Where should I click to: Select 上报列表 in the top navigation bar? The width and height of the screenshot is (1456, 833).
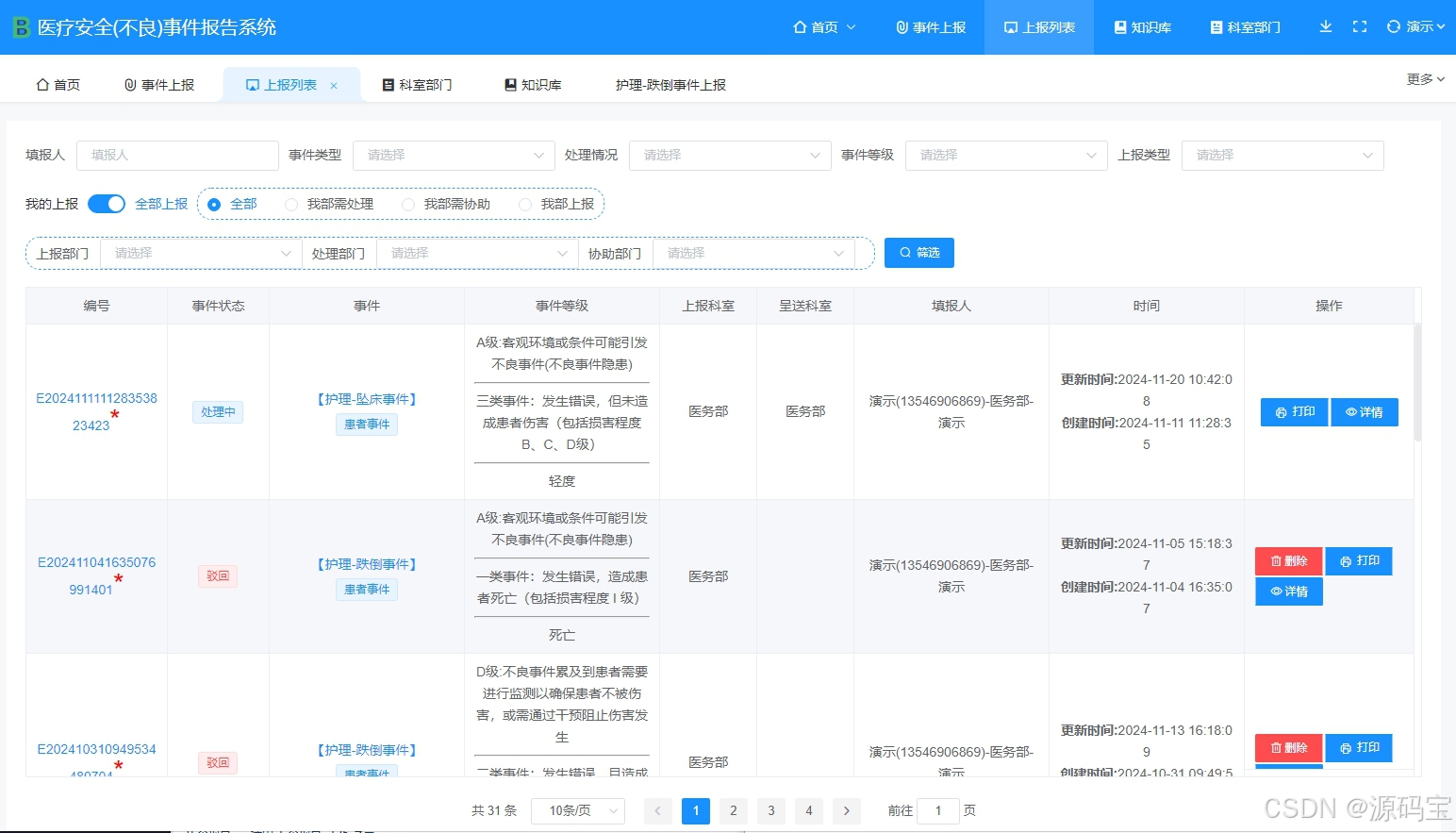click(x=1039, y=27)
